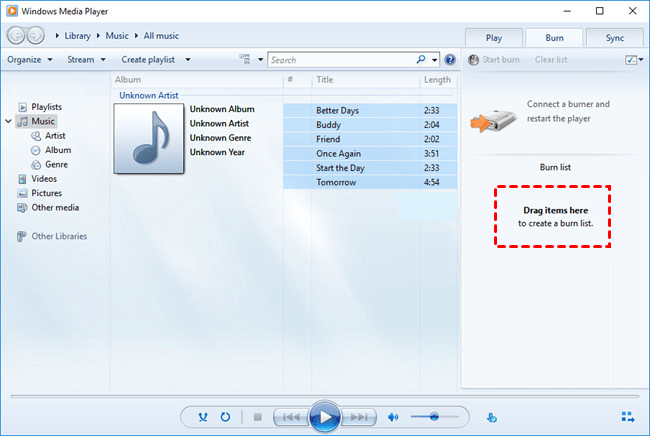
Task: Click the Videos sidebar icon
Action: tap(22, 179)
